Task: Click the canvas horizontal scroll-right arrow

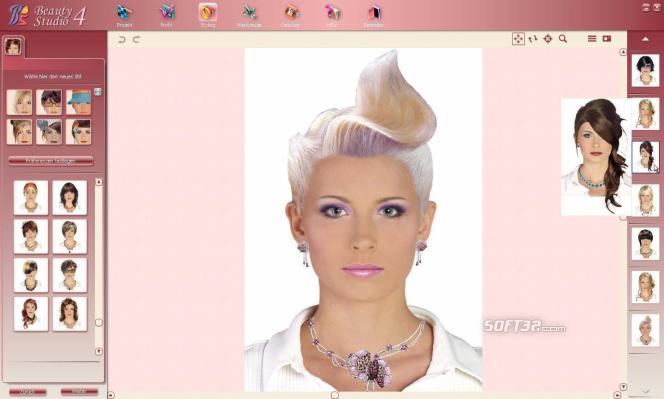Action: pos(618,395)
